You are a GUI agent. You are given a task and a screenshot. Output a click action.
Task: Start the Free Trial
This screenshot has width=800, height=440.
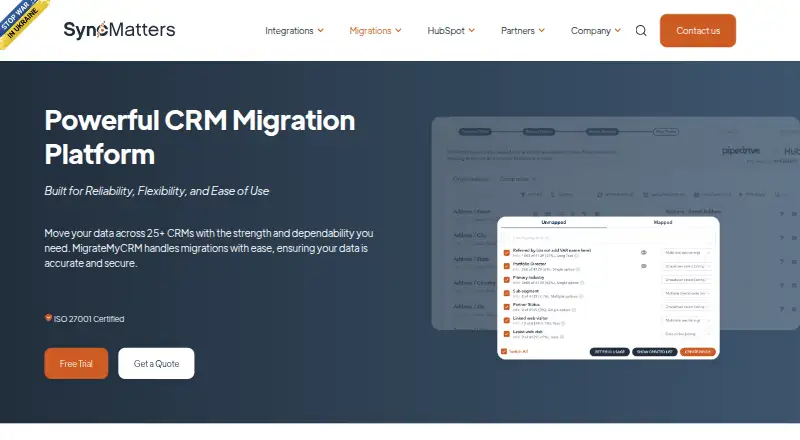[x=76, y=363]
